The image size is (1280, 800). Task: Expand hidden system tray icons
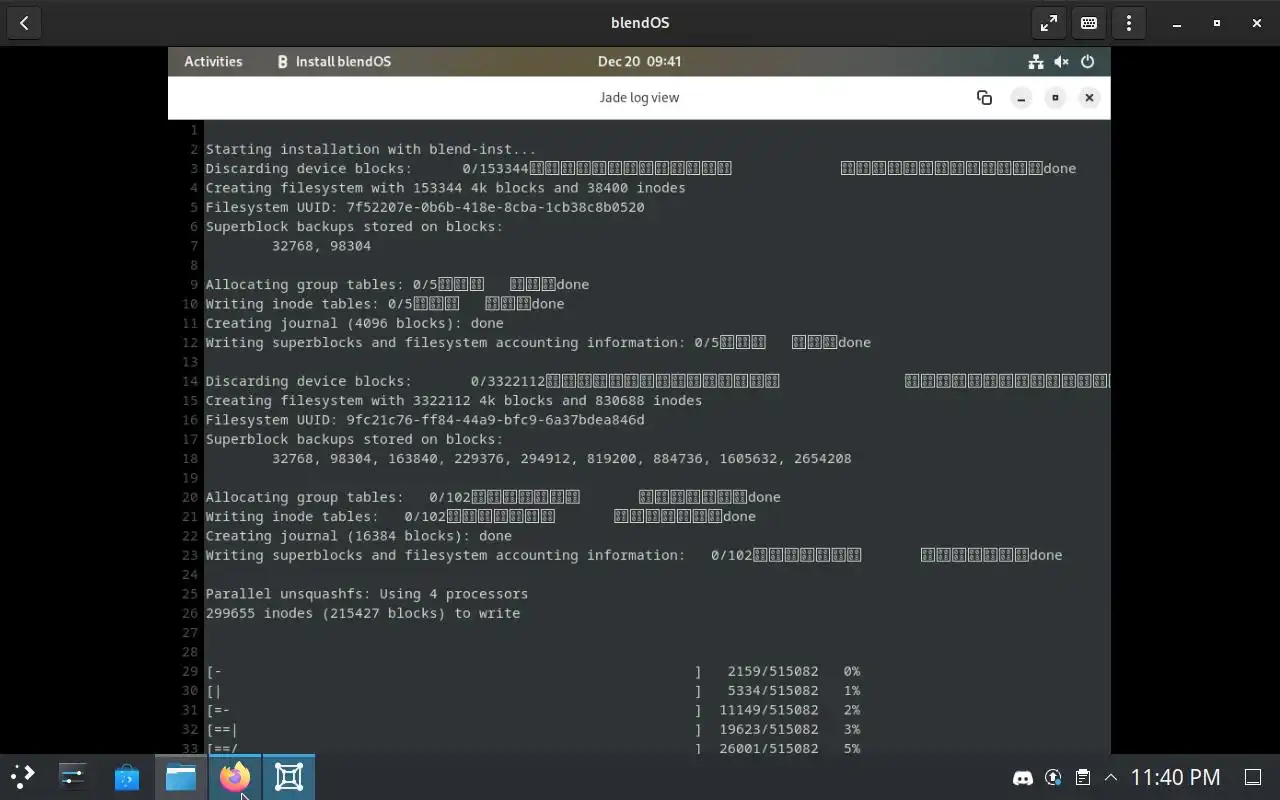(x=1110, y=777)
